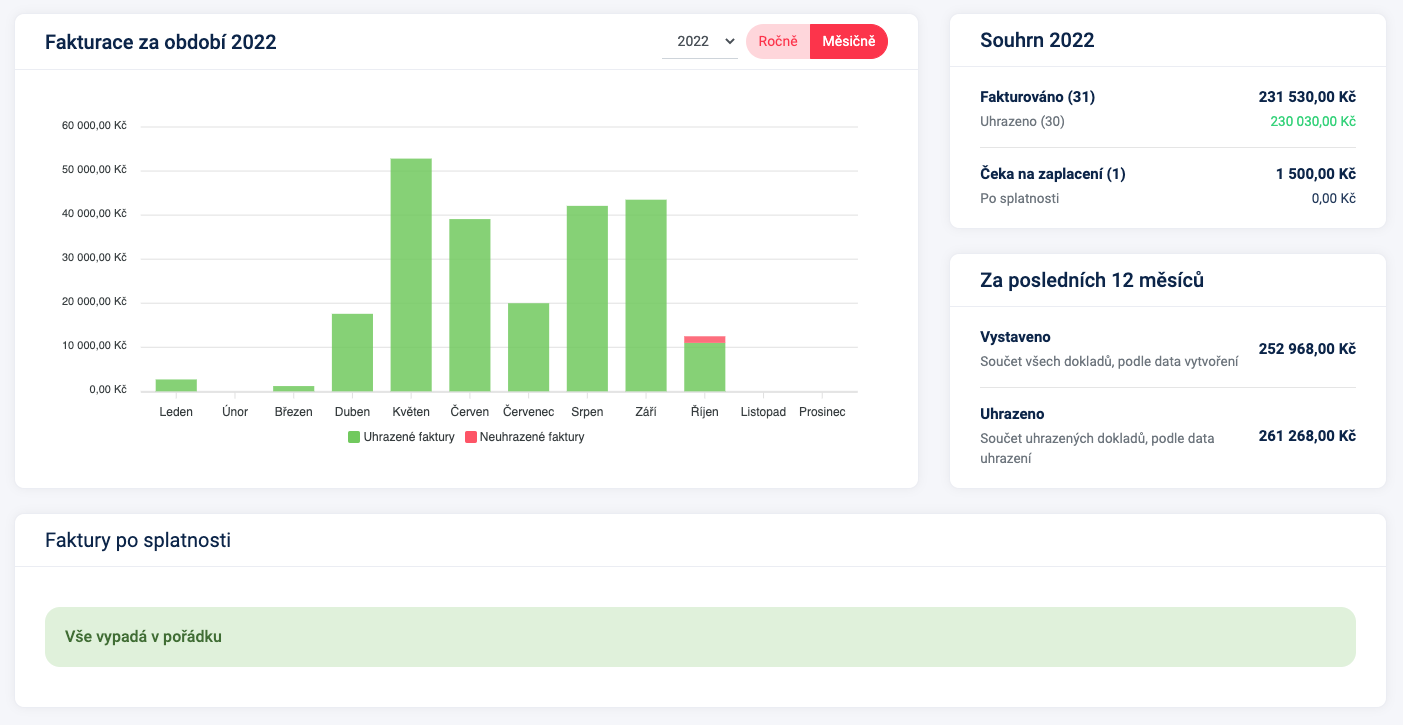This screenshot has width=1403, height=725.
Task: Click the Za posledních 12 měsíců heading
Action: point(1092,280)
